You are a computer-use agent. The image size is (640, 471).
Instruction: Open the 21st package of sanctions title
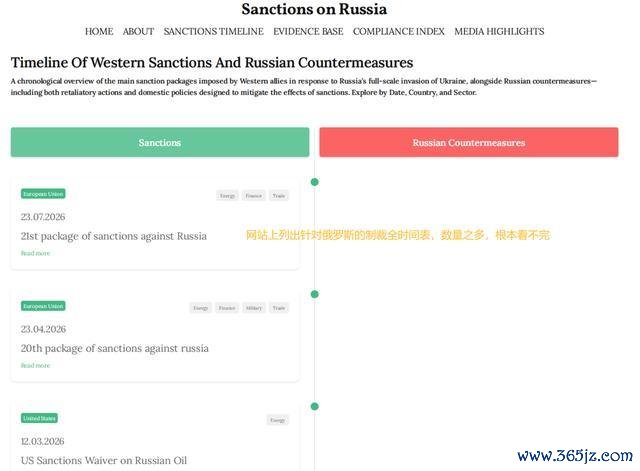pyautogui.click(x=113, y=236)
